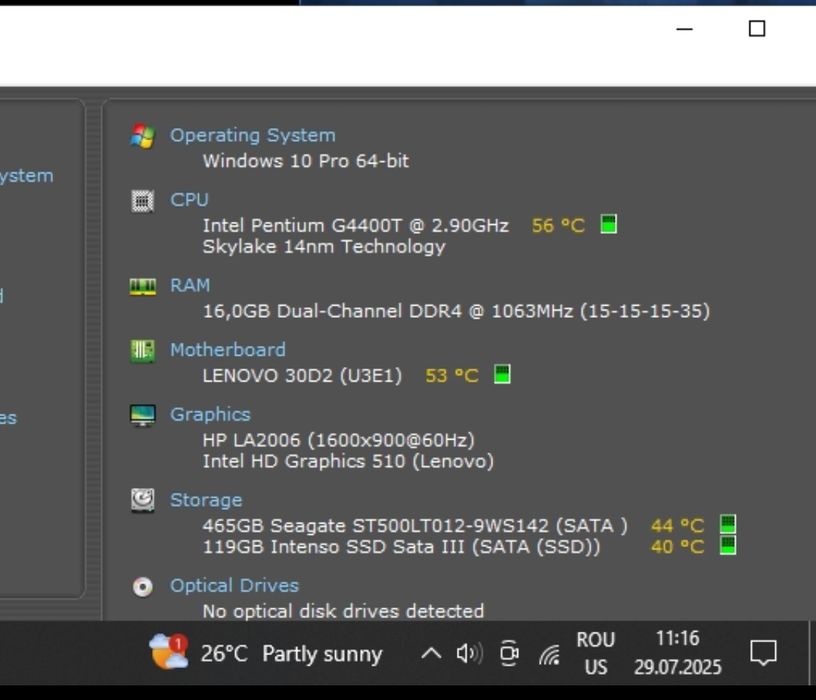This screenshot has height=700, width=816.
Task: Open the Motherboard section link
Action: pyautogui.click(x=228, y=350)
